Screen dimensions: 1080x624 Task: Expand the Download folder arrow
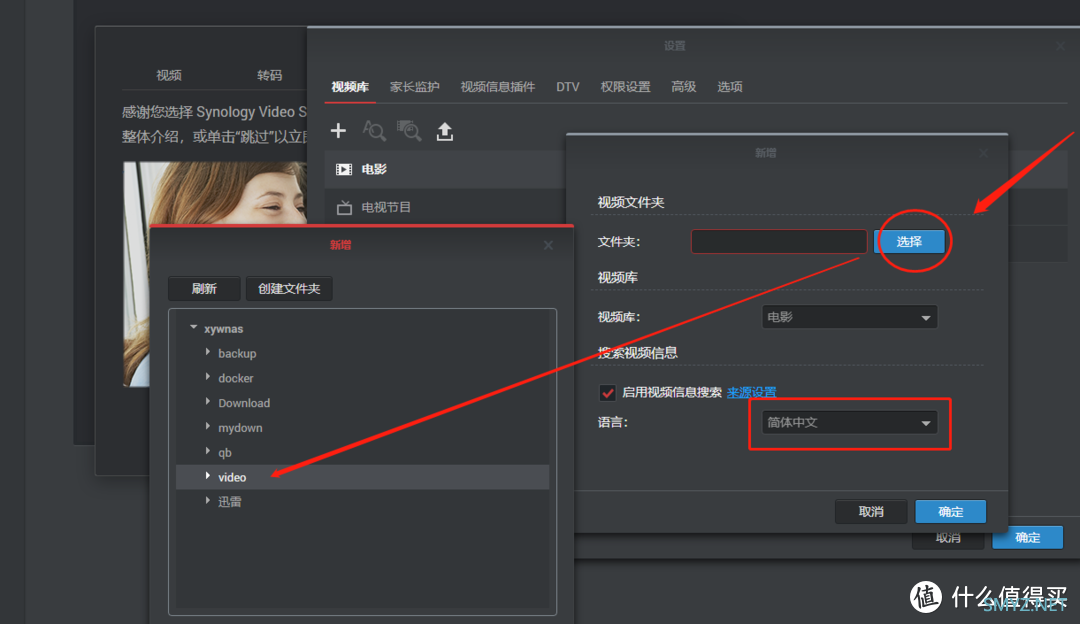207,402
